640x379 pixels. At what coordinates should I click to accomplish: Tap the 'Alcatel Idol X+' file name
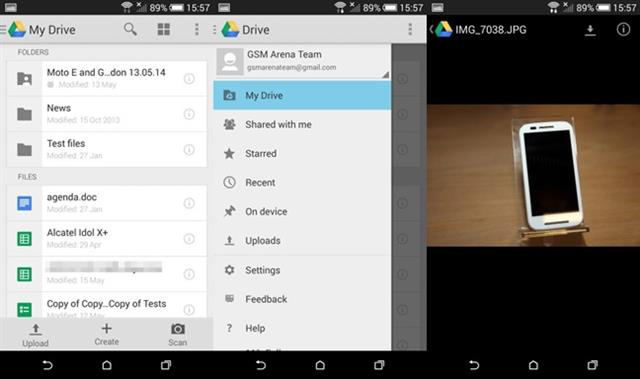pos(78,233)
